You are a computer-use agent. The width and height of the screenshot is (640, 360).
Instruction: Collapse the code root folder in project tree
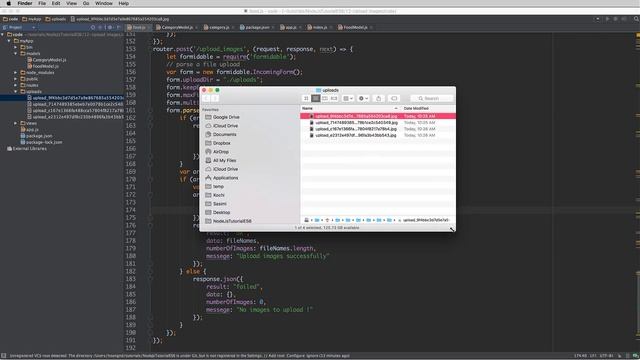(3, 35)
